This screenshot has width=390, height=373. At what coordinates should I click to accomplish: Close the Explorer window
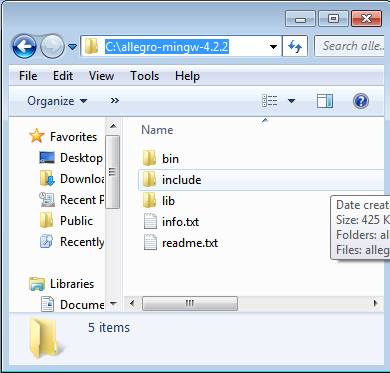(x=366, y=18)
